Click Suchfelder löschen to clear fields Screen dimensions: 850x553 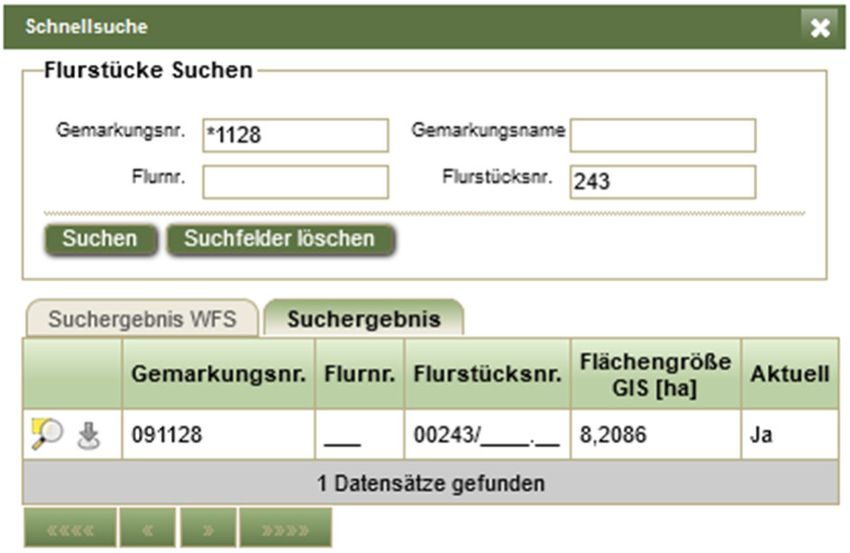pos(279,239)
